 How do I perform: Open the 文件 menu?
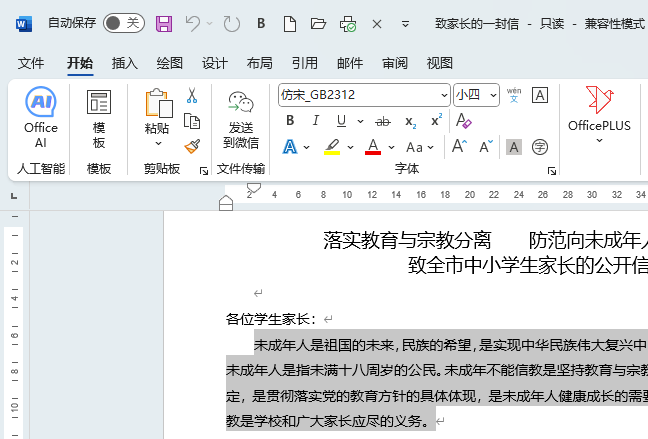tap(31, 63)
